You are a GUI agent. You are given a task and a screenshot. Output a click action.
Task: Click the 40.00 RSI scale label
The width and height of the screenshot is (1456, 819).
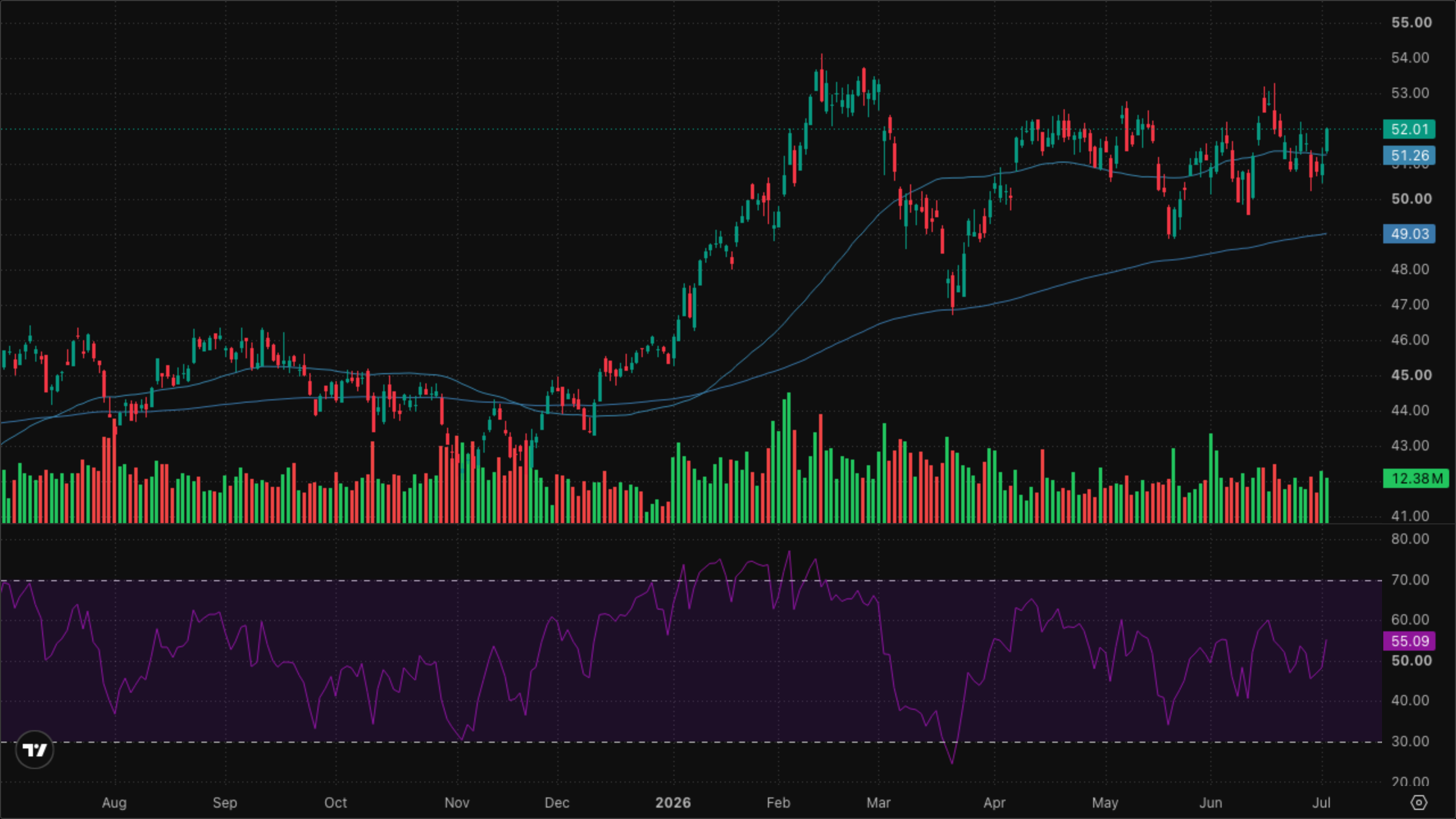(x=1410, y=700)
